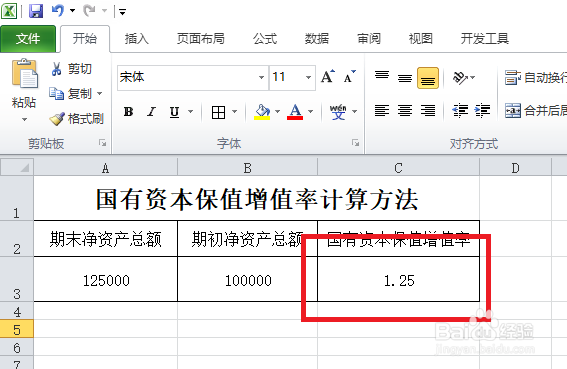The width and height of the screenshot is (567, 369).
Task: Switch to the 开发工具 tab
Action: [x=485, y=39]
